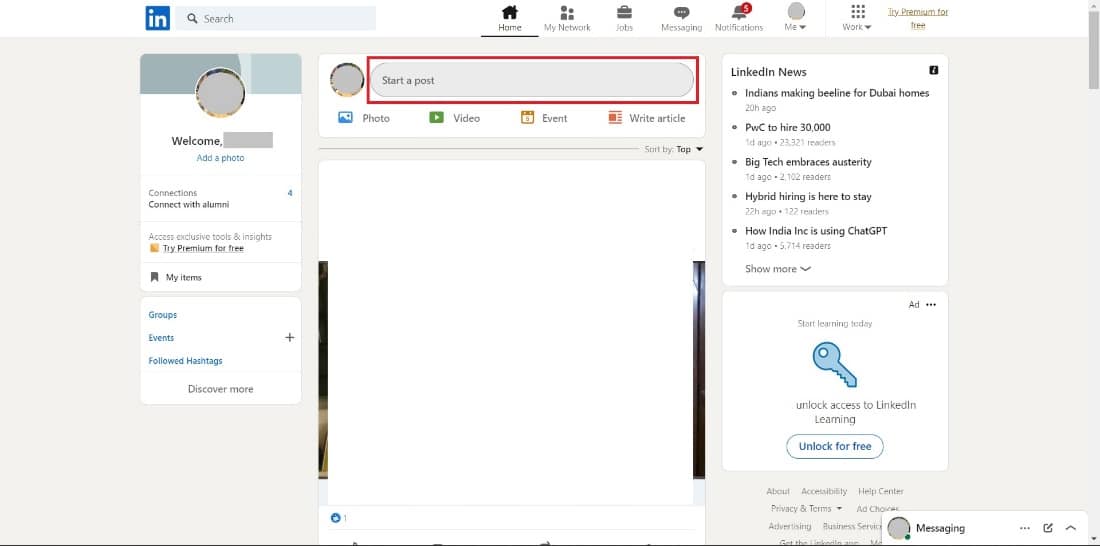This screenshot has height=546, width=1100.
Task: Open news: Big Tech embraces austerity
Action: tap(808, 161)
